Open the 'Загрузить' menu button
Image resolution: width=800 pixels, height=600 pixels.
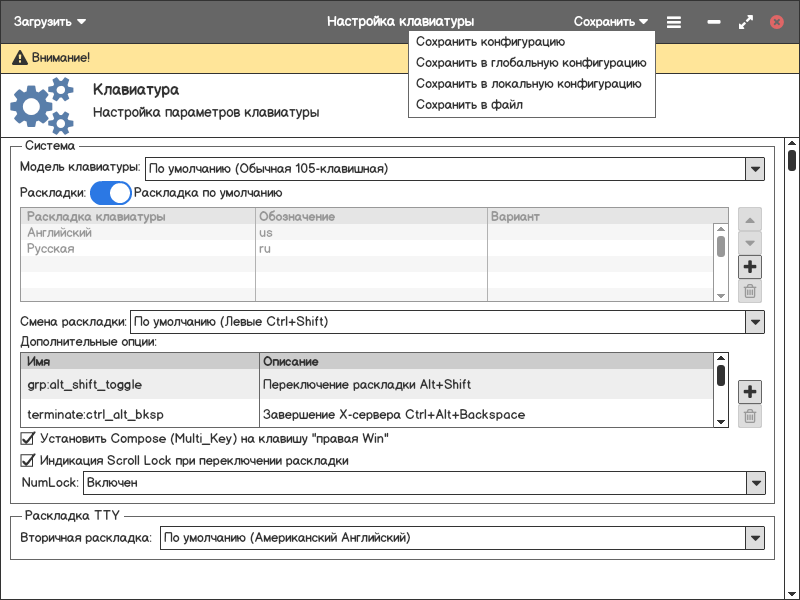49,21
